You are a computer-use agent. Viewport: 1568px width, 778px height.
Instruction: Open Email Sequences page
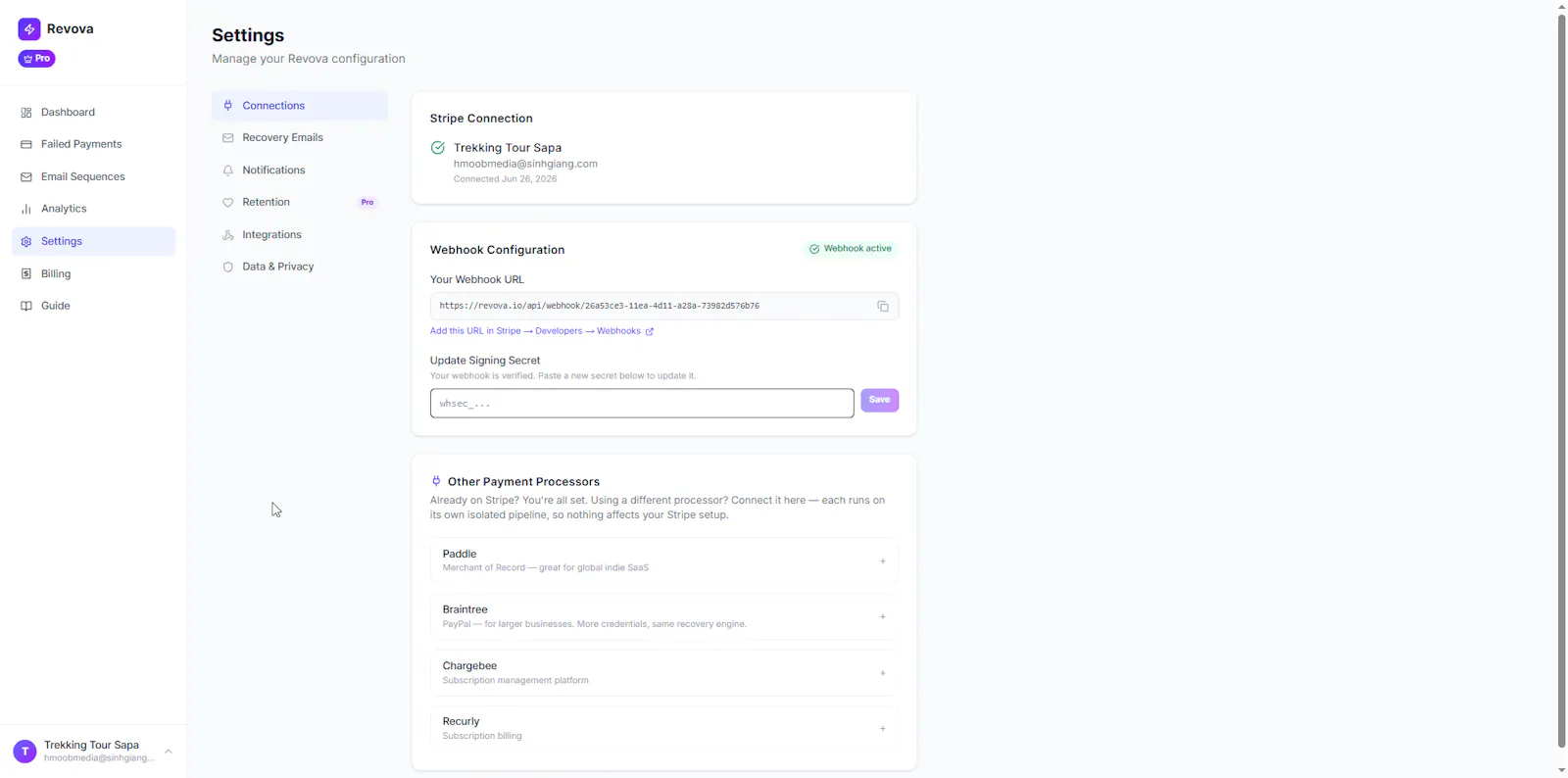93,176
